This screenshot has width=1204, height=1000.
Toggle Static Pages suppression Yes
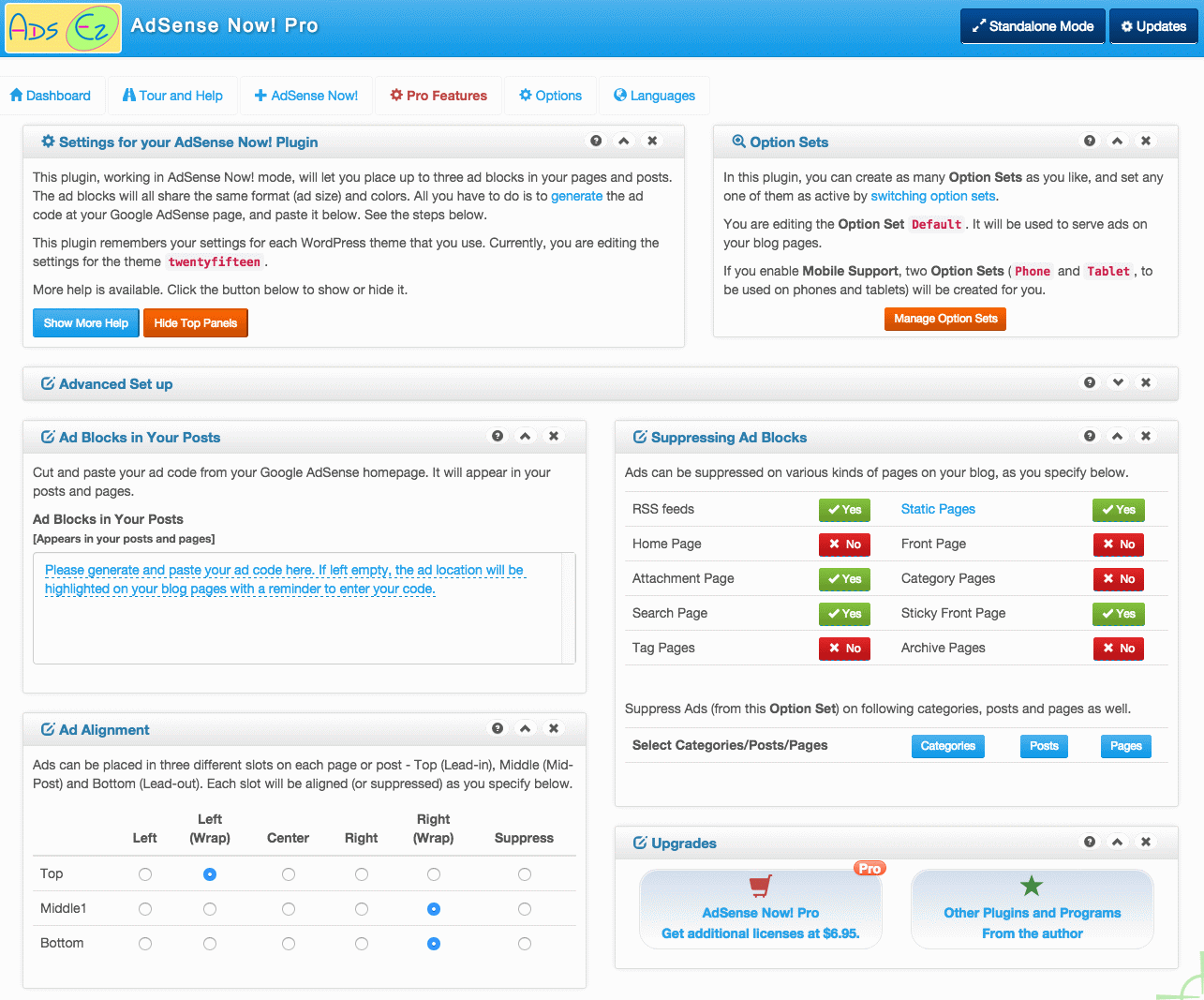1119,510
